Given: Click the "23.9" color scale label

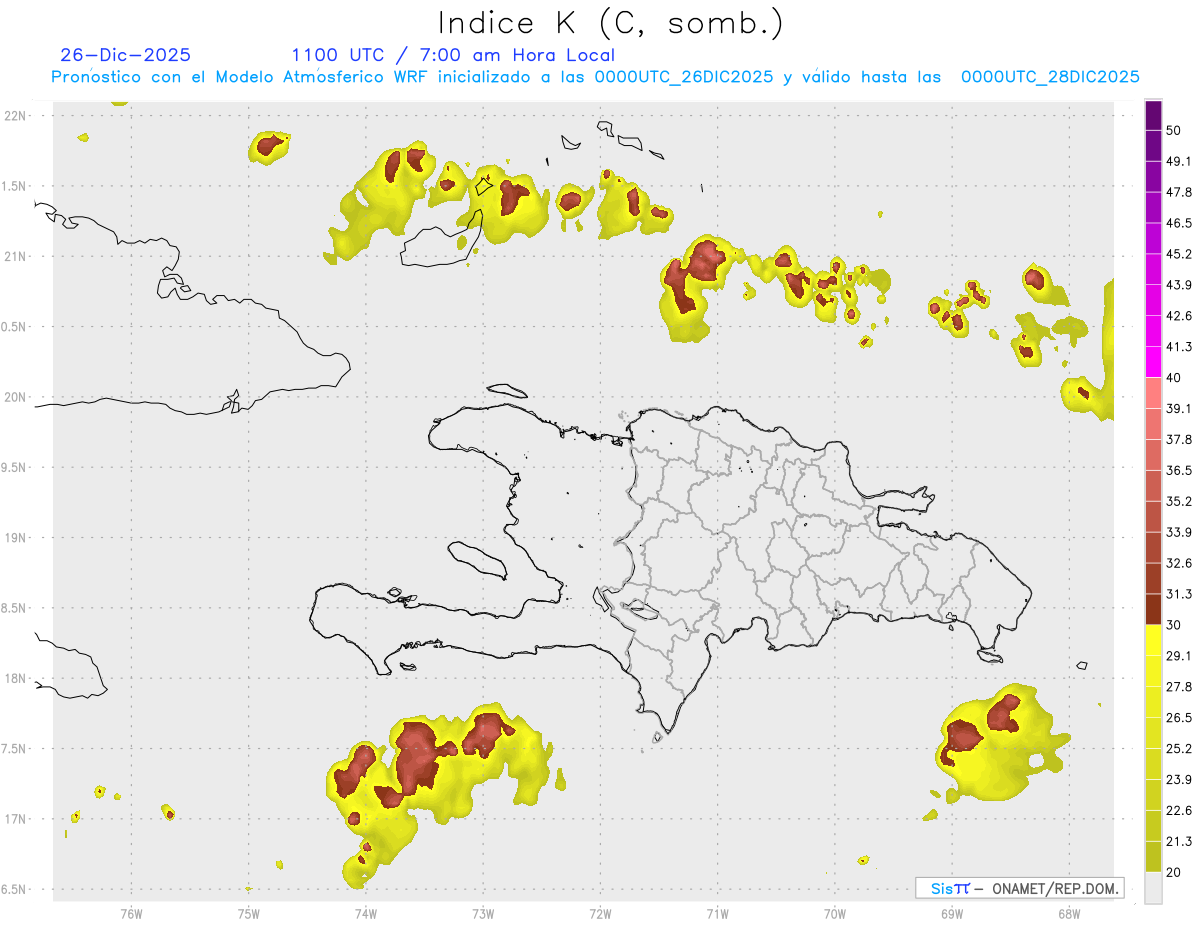Looking at the screenshot, I should click(1179, 780).
